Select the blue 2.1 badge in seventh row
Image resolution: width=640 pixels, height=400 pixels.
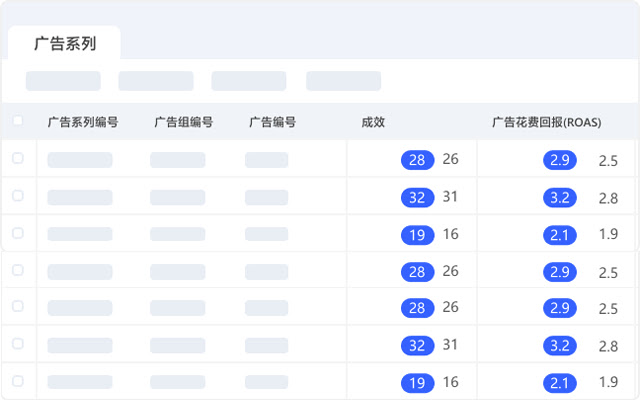[560, 383]
